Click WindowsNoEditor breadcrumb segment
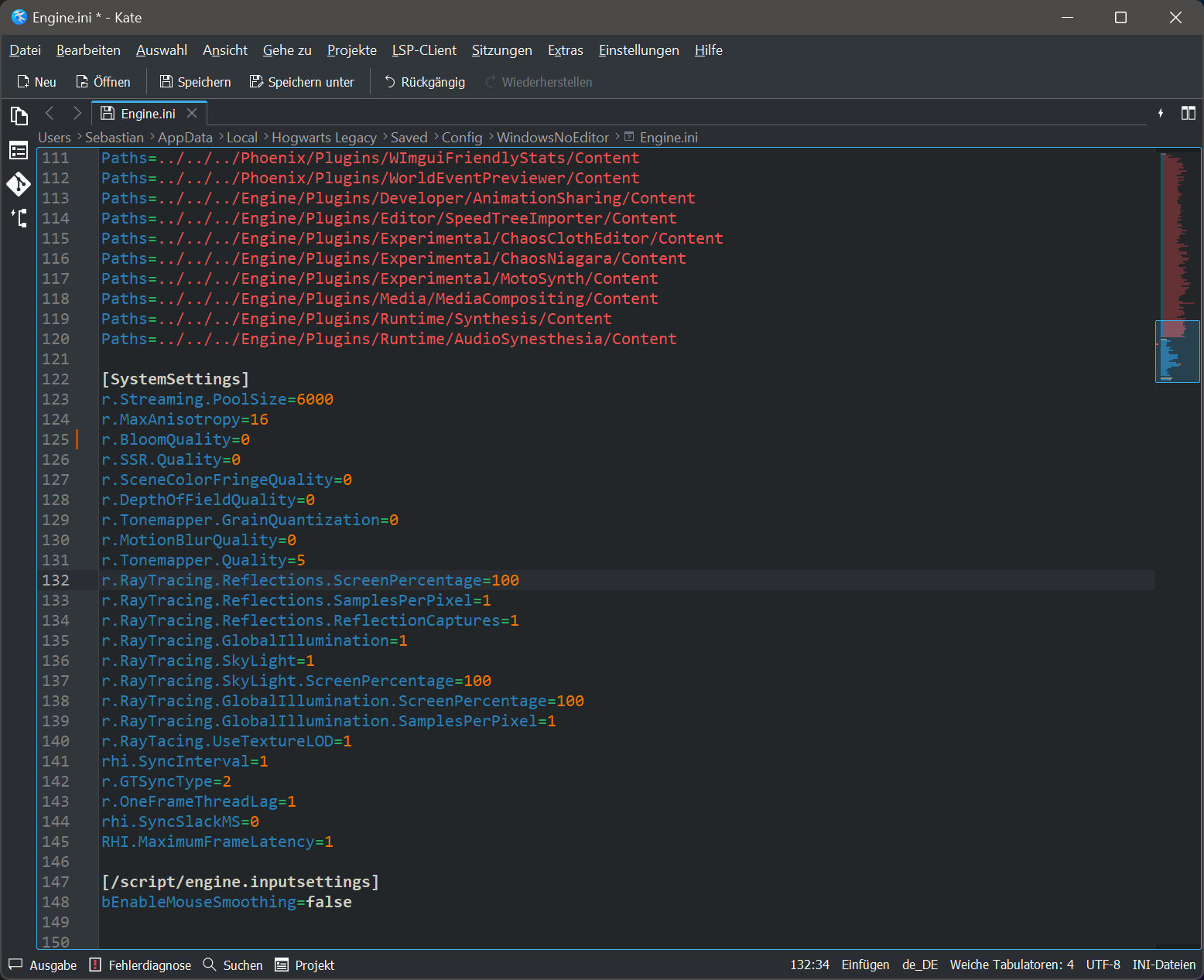The height and width of the screenshot is (980, 1204). pyautogui.click(x=552, y=138)
